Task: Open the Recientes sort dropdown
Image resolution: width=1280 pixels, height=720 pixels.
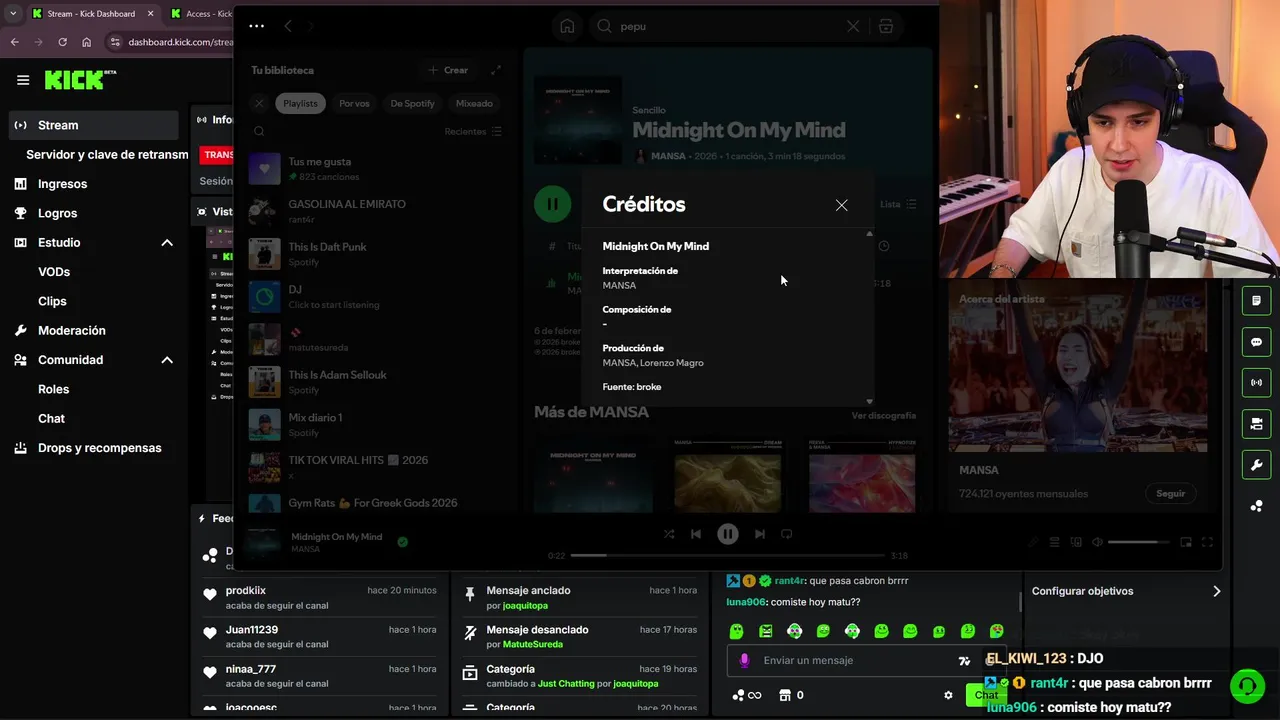Action: coord(473,131)
